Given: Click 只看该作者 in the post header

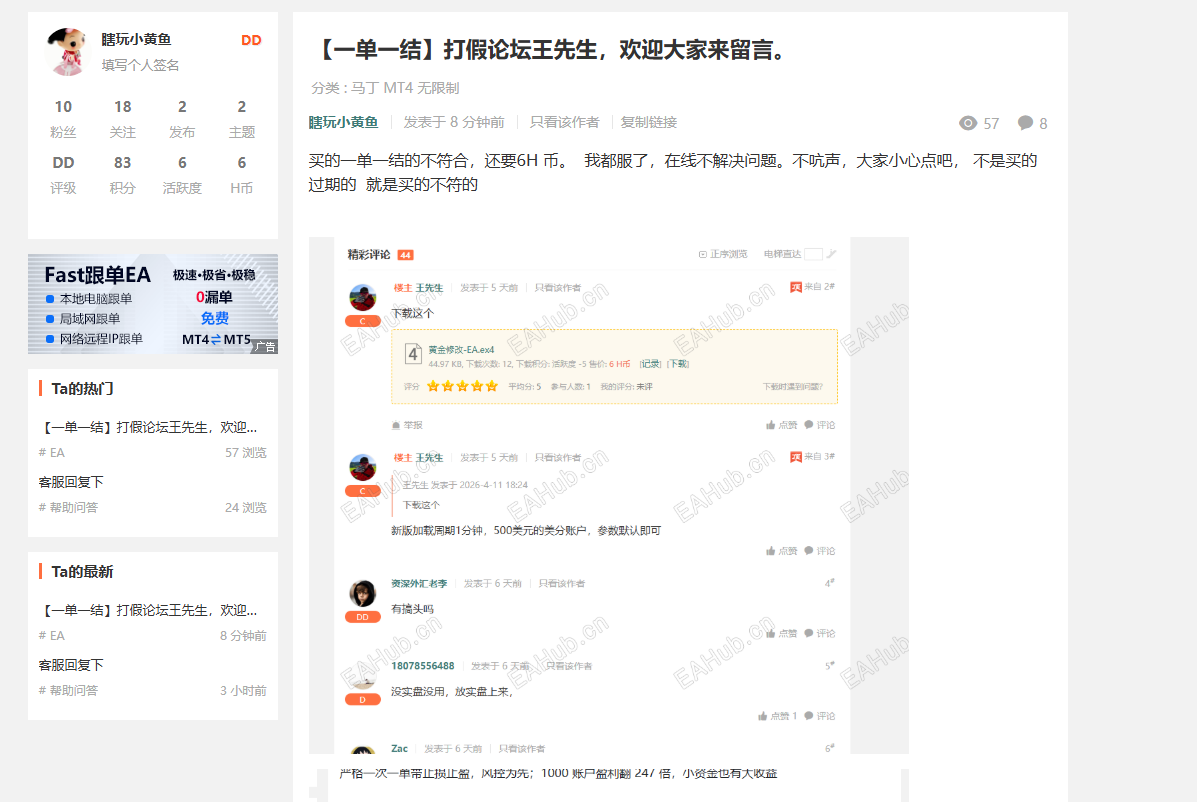Looking at the screenshot, I should [x=565, y=122].
